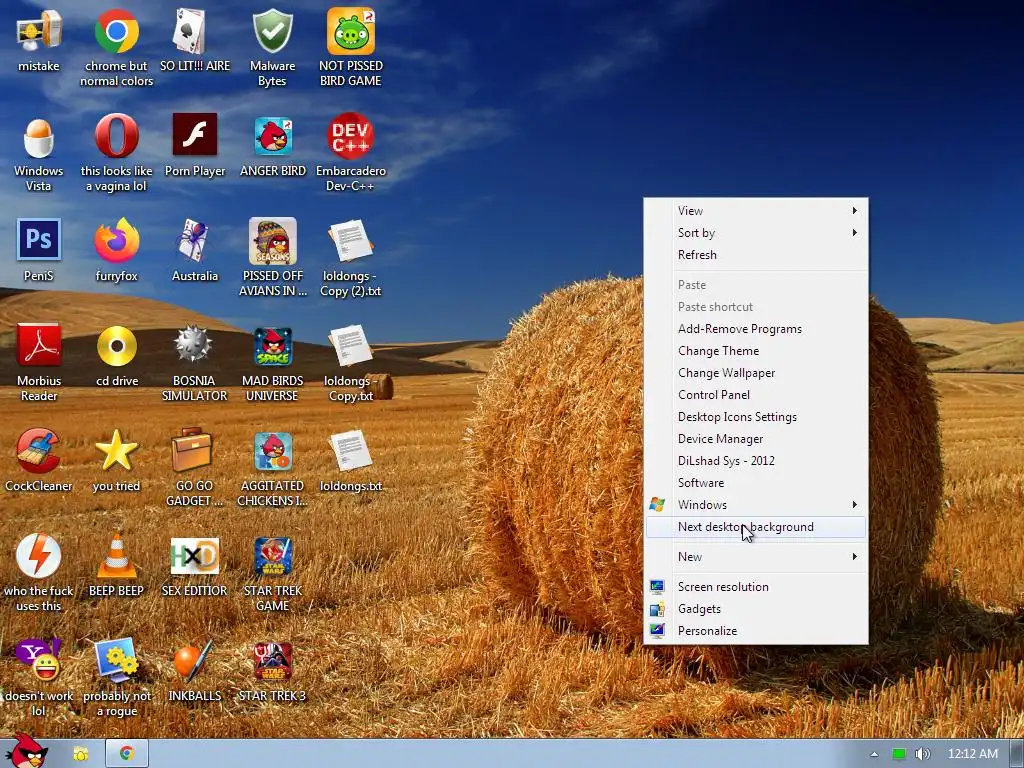Open the Malware Bytes shield icon
The height and width of the screenshot is (768, 1024).
(272, 31)
